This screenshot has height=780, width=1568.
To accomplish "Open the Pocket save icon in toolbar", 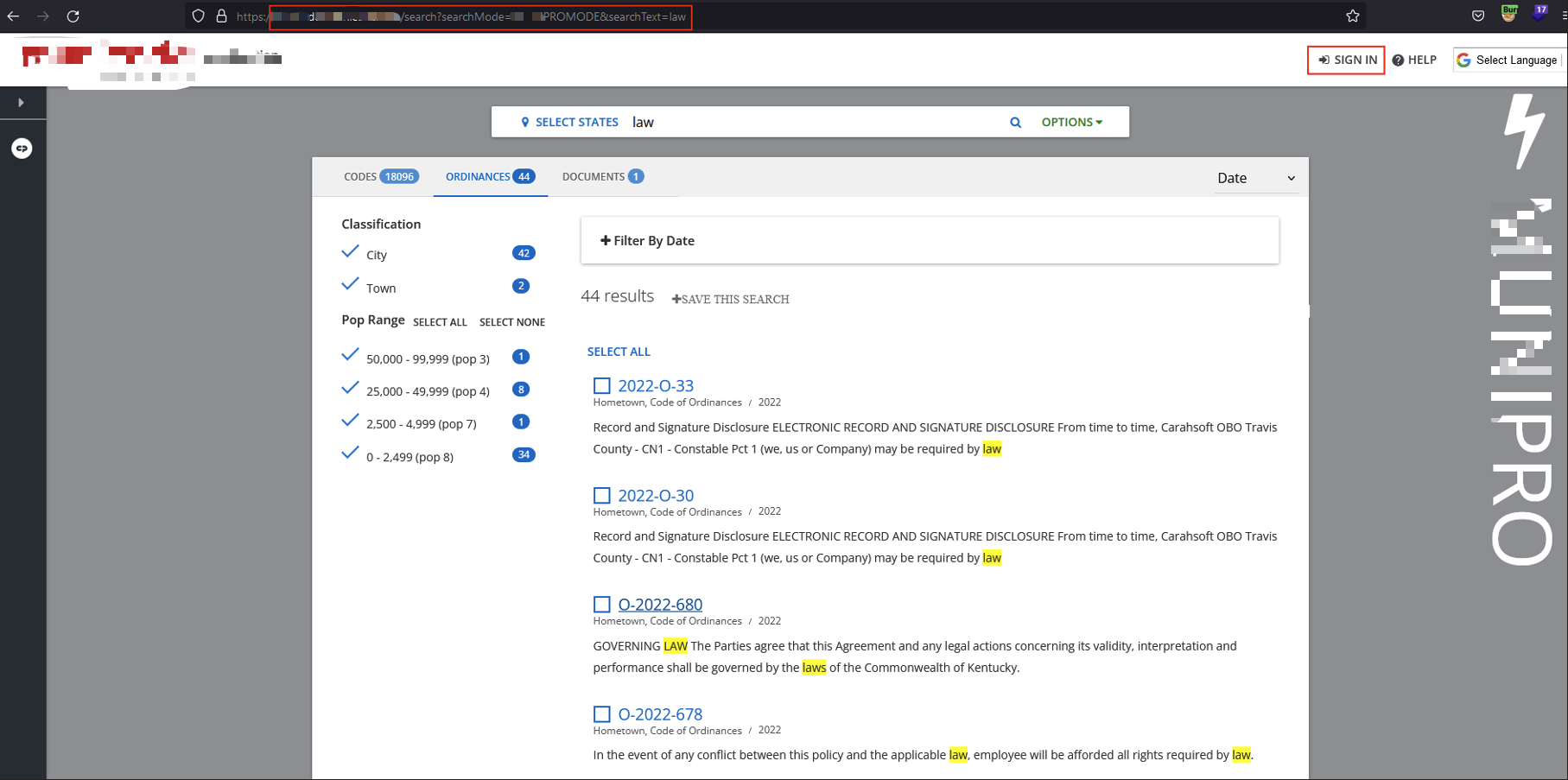I will [x=1478, y=16].
